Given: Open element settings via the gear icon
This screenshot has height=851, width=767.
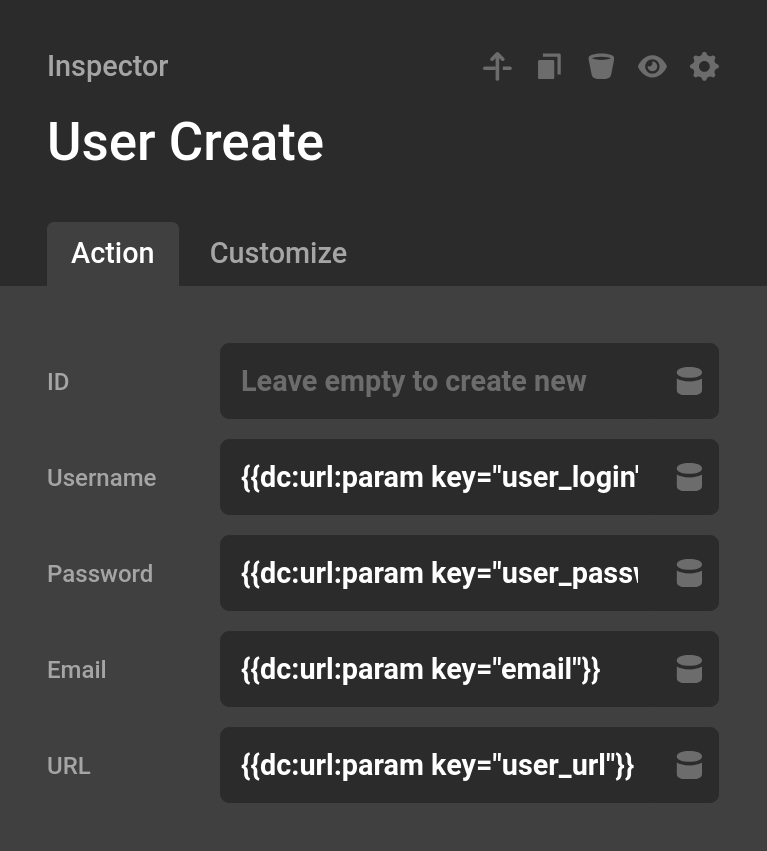Looking at the screenshot, I should coord(704,66).
